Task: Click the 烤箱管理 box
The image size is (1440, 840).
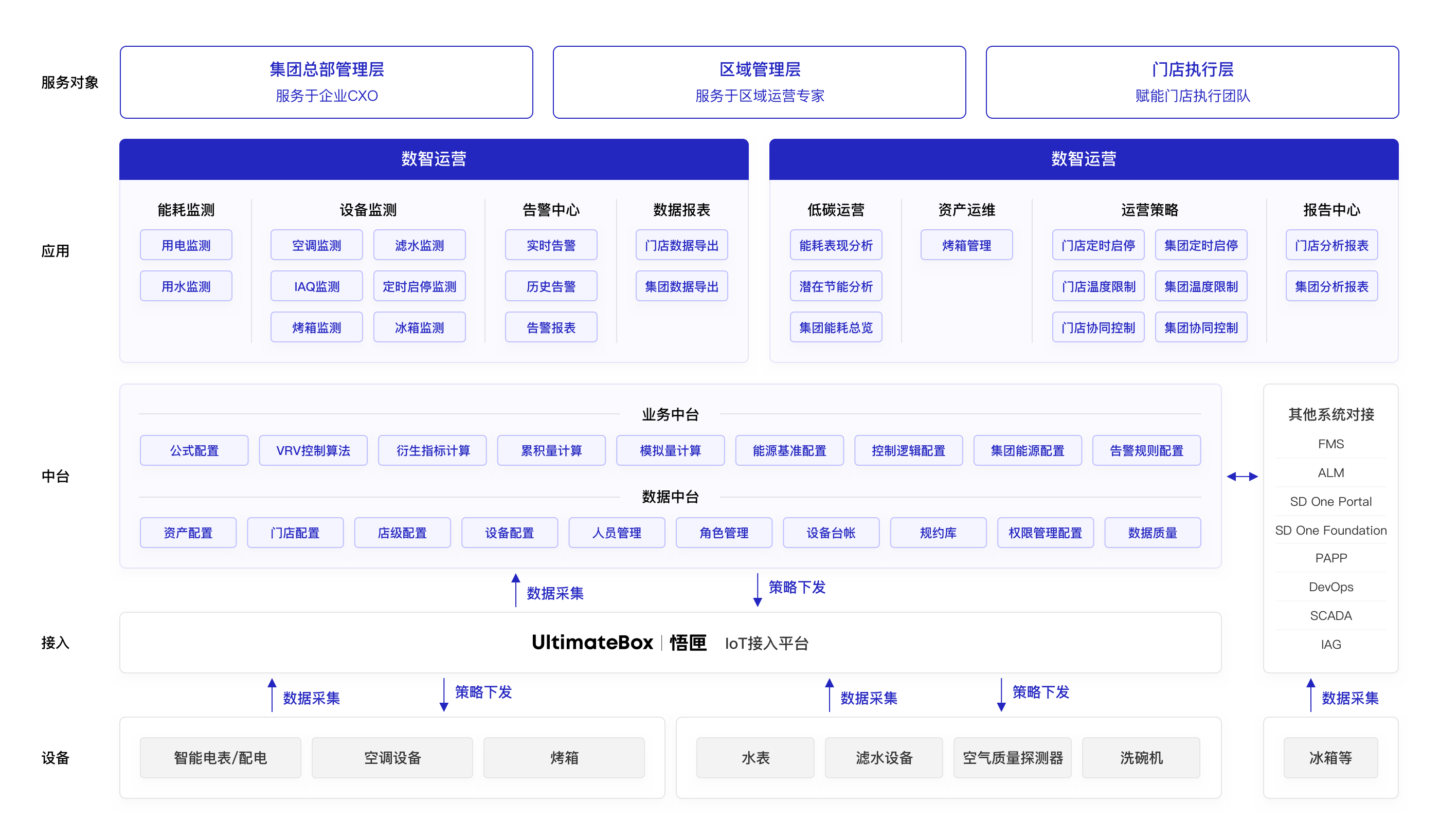Action: (x=966, y=246)
